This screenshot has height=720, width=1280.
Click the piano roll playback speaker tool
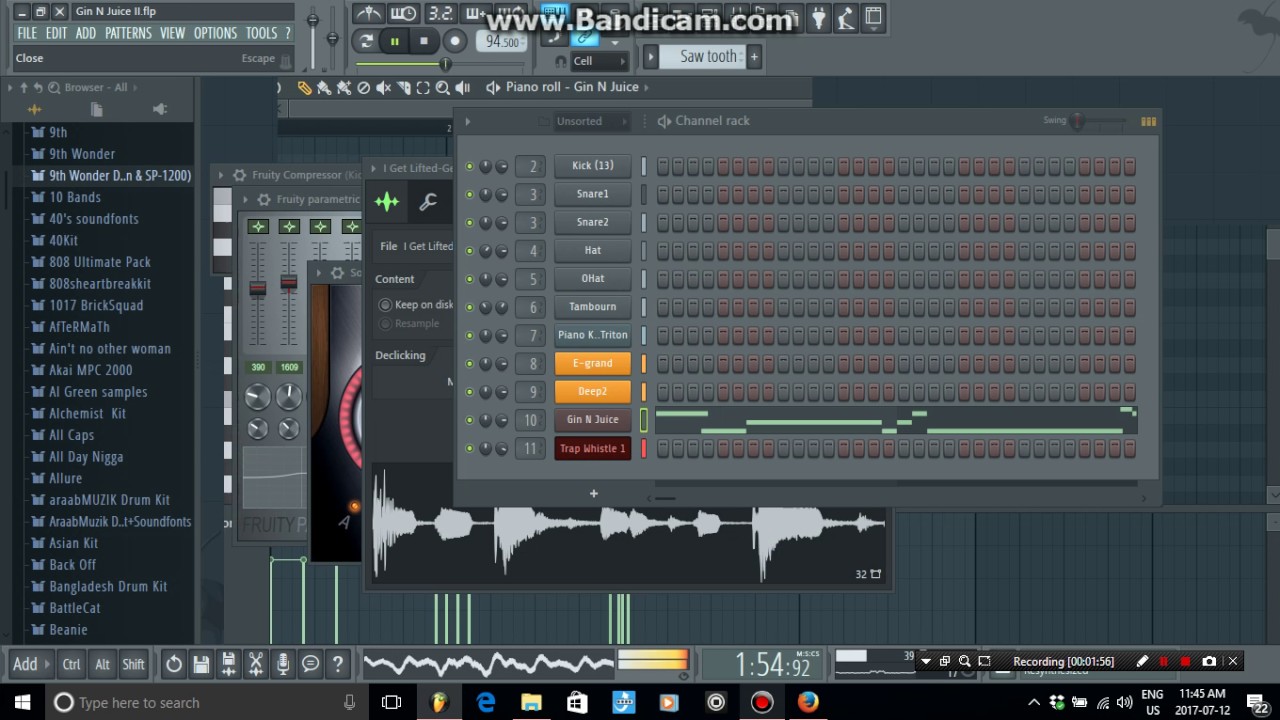(462, 88)
